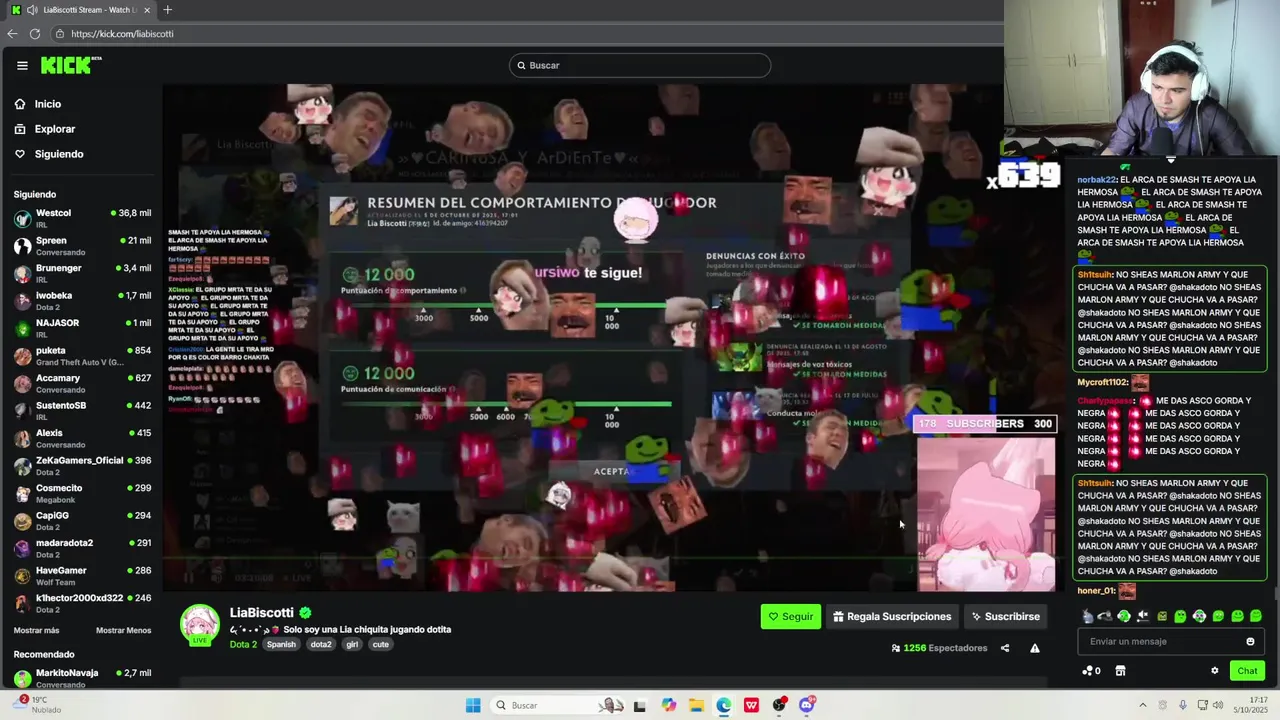This screenshot has height=720, width=1280.
Task: Open HaveGamer channel in sidebar
Action: 82,576
